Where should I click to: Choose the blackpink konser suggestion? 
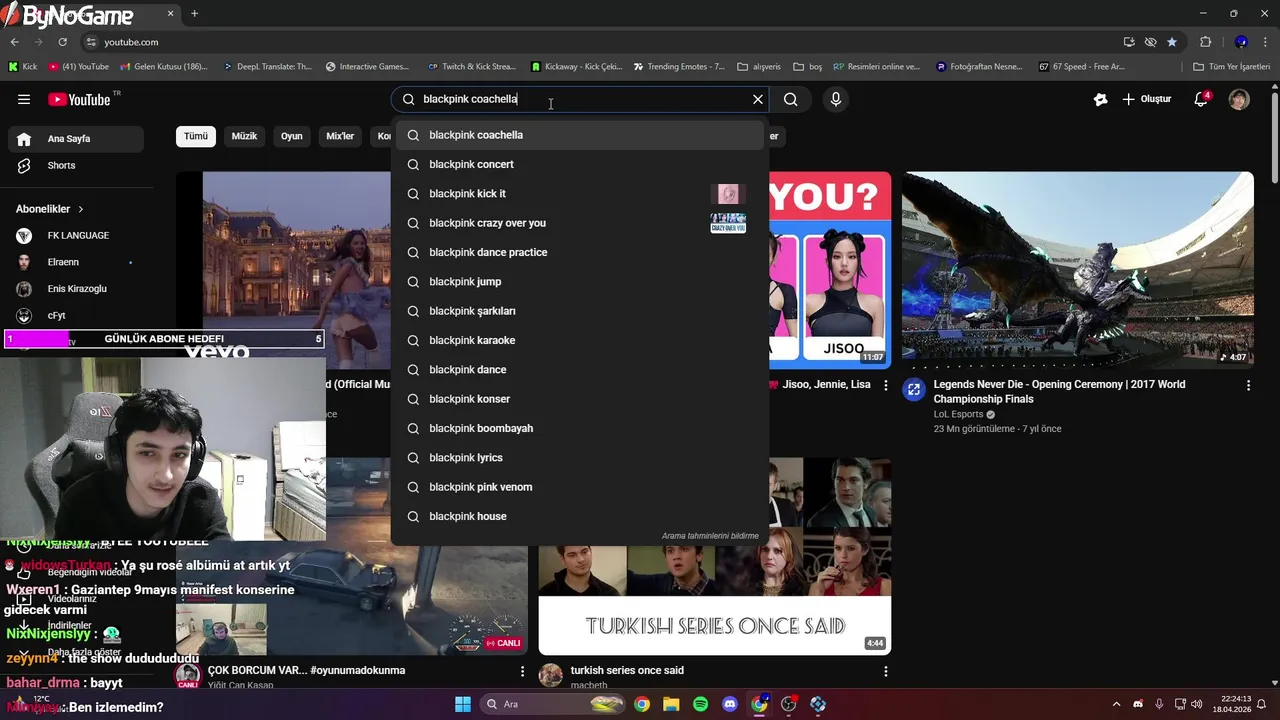click(x=580, y=399)
